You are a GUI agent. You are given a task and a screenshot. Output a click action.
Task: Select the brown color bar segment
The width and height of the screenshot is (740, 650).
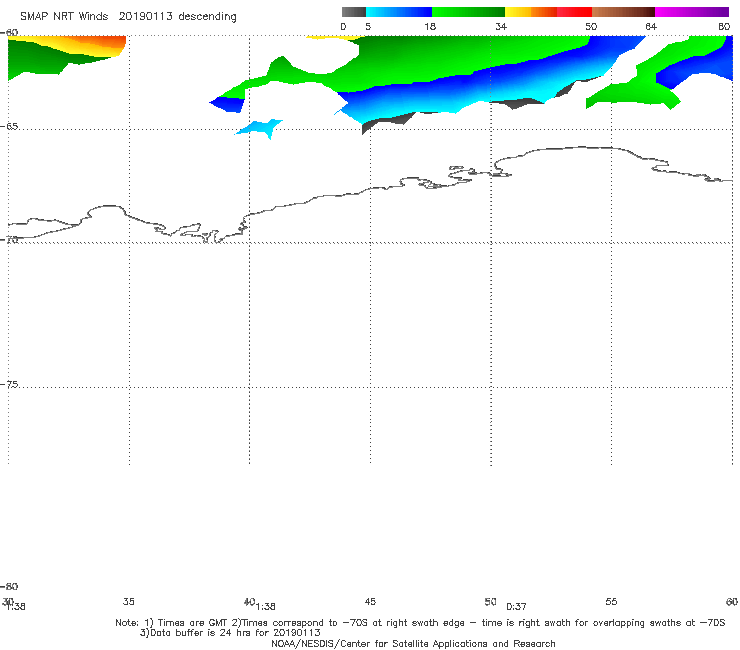623,12
